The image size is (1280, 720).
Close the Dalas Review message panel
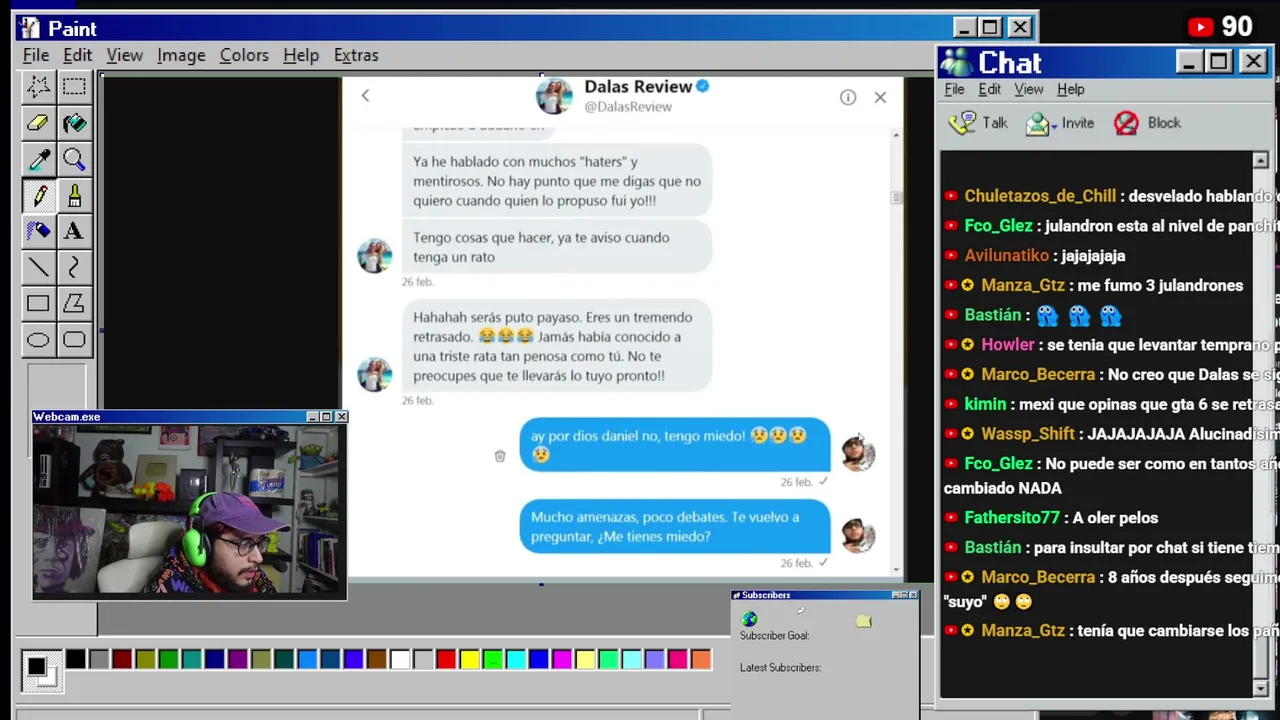tap(880, 97)
